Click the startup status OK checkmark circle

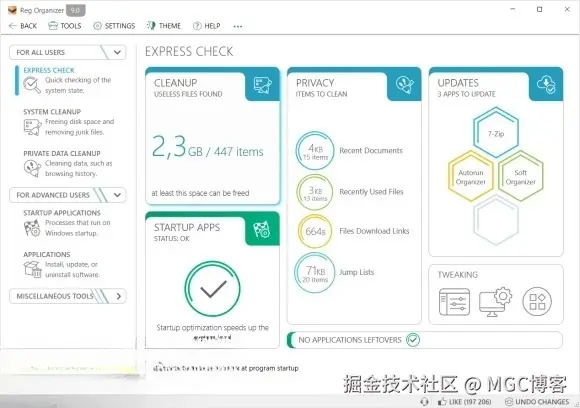212,289
